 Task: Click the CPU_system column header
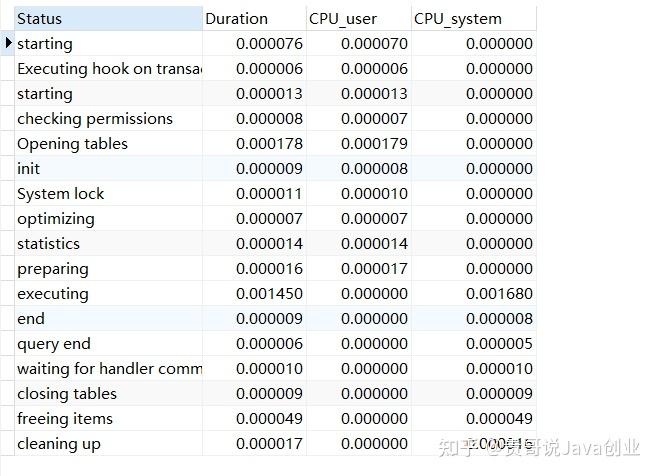(458, 18)
